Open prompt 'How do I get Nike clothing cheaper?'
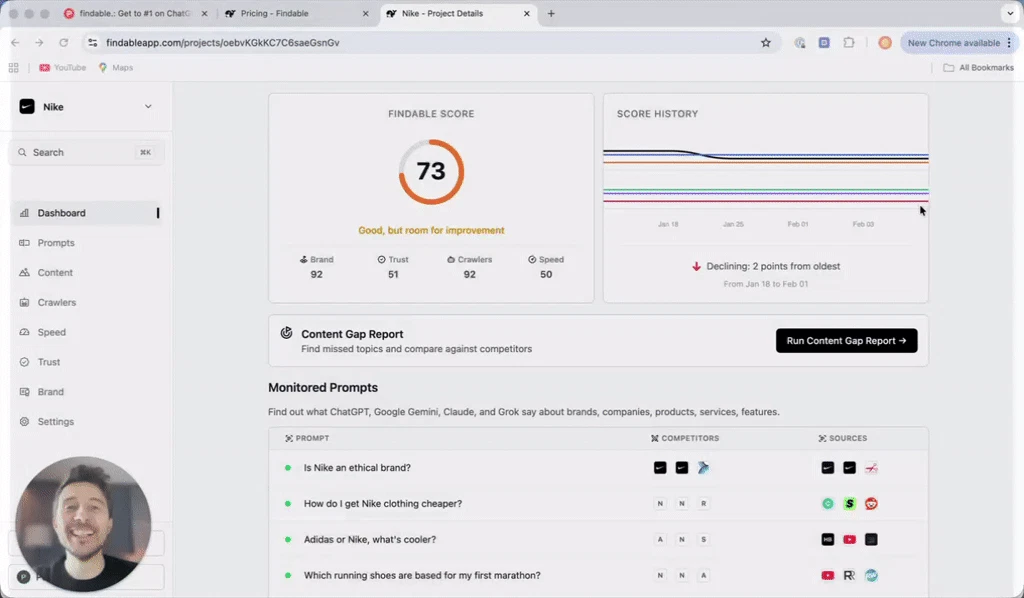This screenshot has height=598, width=1024. coord(383,503)
